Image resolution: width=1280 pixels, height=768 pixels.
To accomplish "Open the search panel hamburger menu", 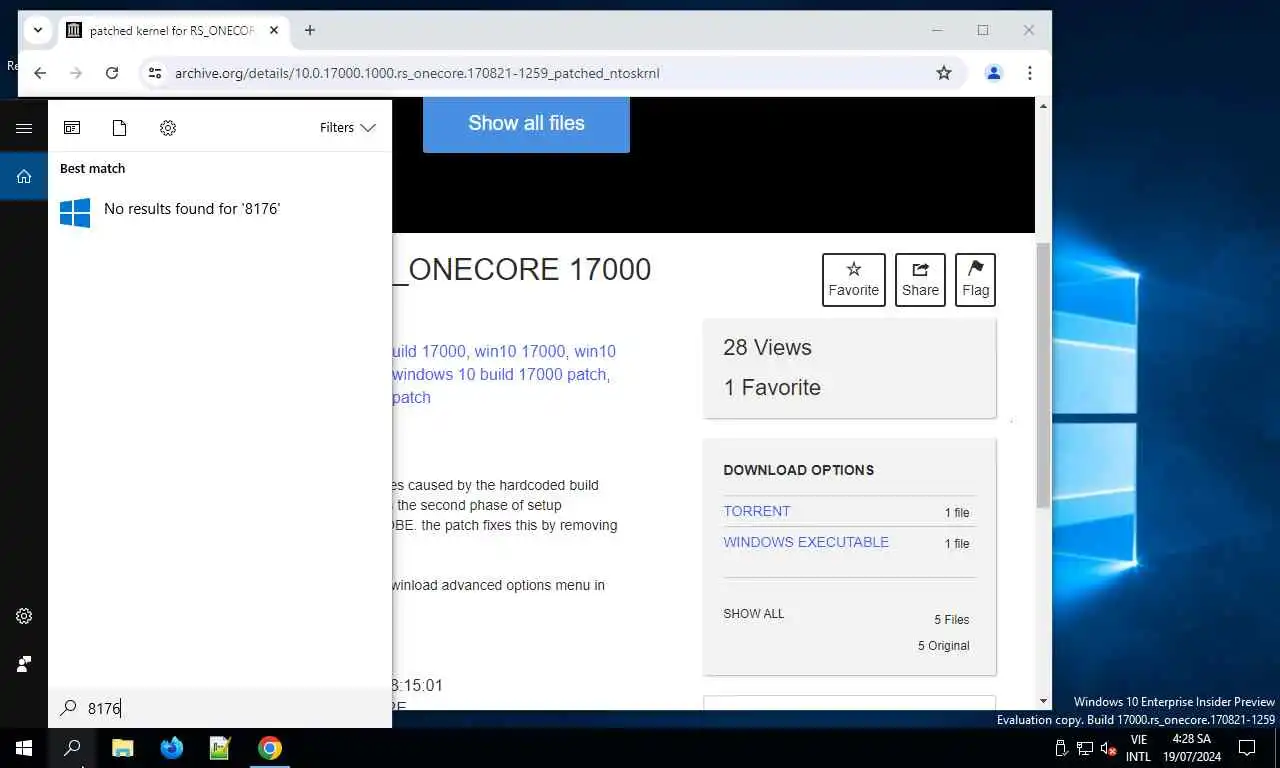I will pos(24,128).
